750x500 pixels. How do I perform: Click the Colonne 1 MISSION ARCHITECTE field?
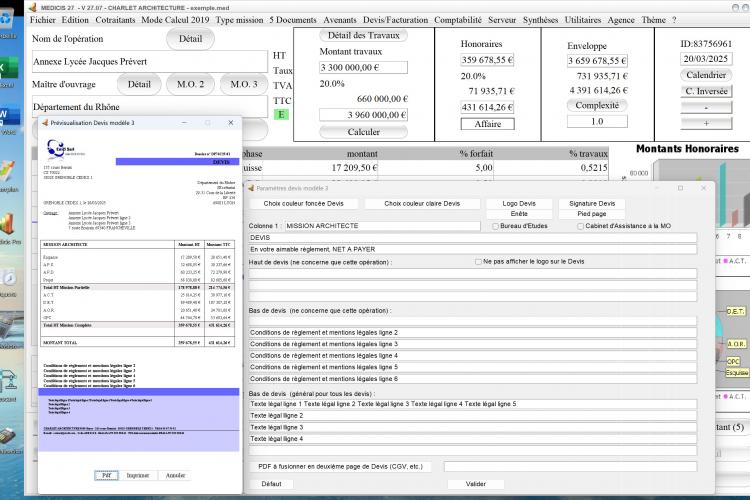(x=383, y=226)
